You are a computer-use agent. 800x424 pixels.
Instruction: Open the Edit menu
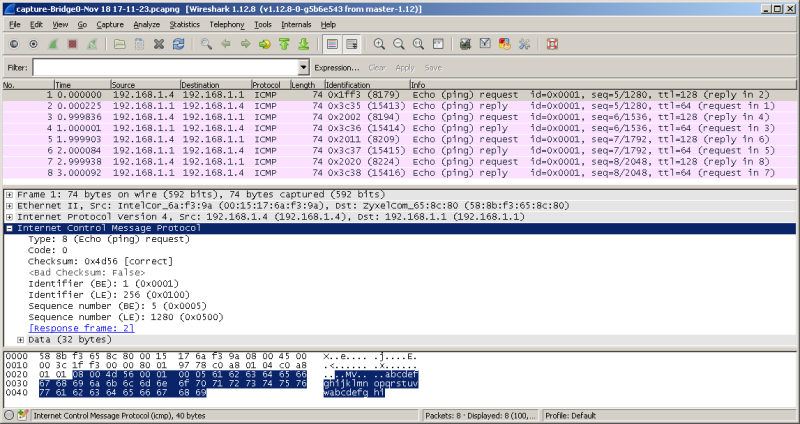pyautogui.click(x=36, y=24)
